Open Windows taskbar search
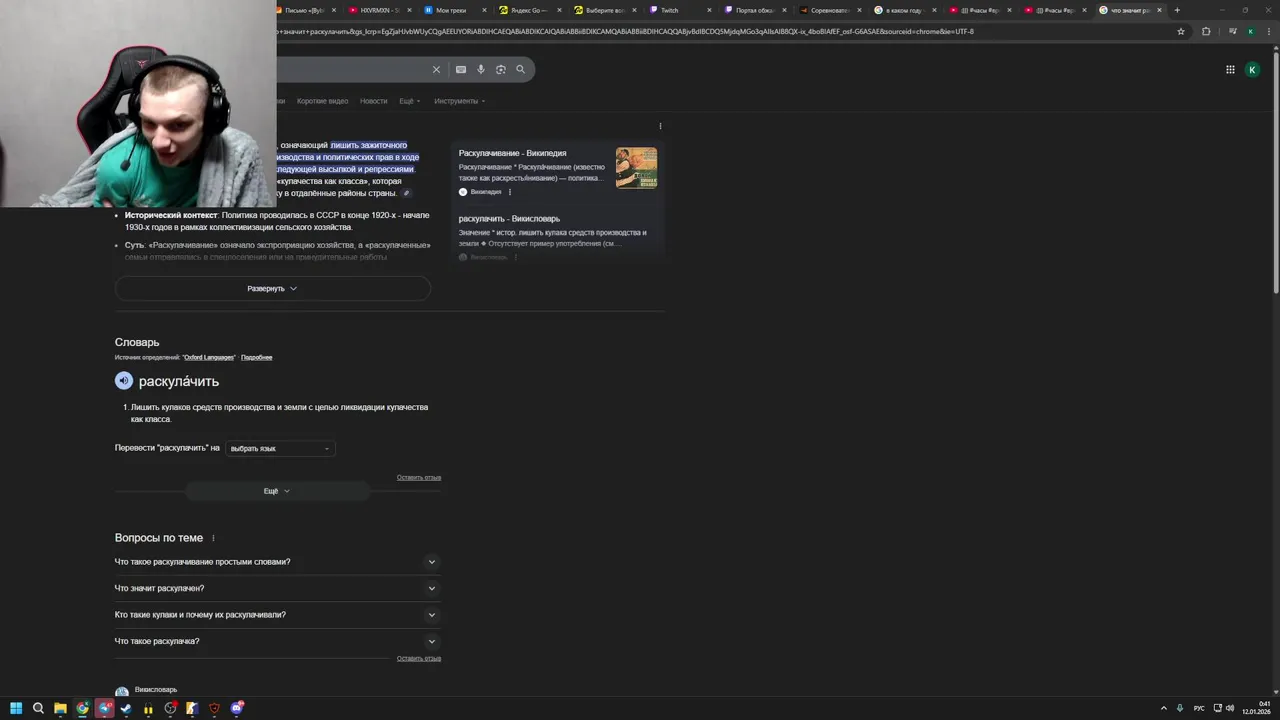The width and height of the screenshot is (1280, 720). pyautogui.click(x=38, y=708)
